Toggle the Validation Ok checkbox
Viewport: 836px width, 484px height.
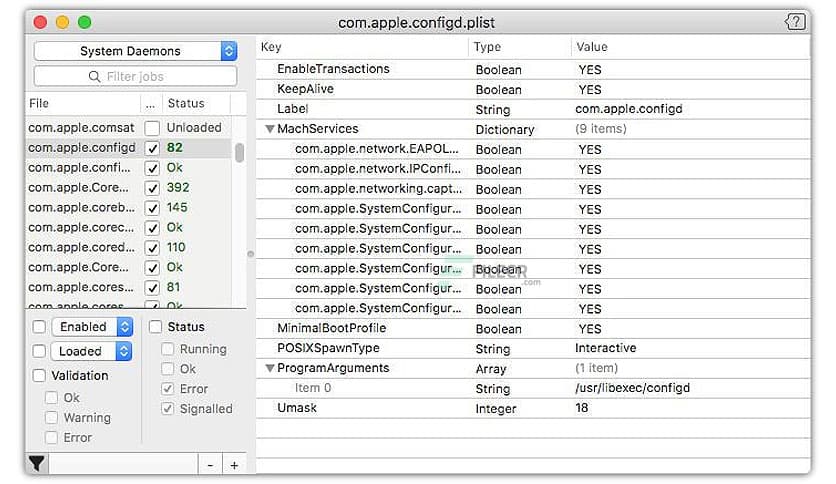click(51, 398)
